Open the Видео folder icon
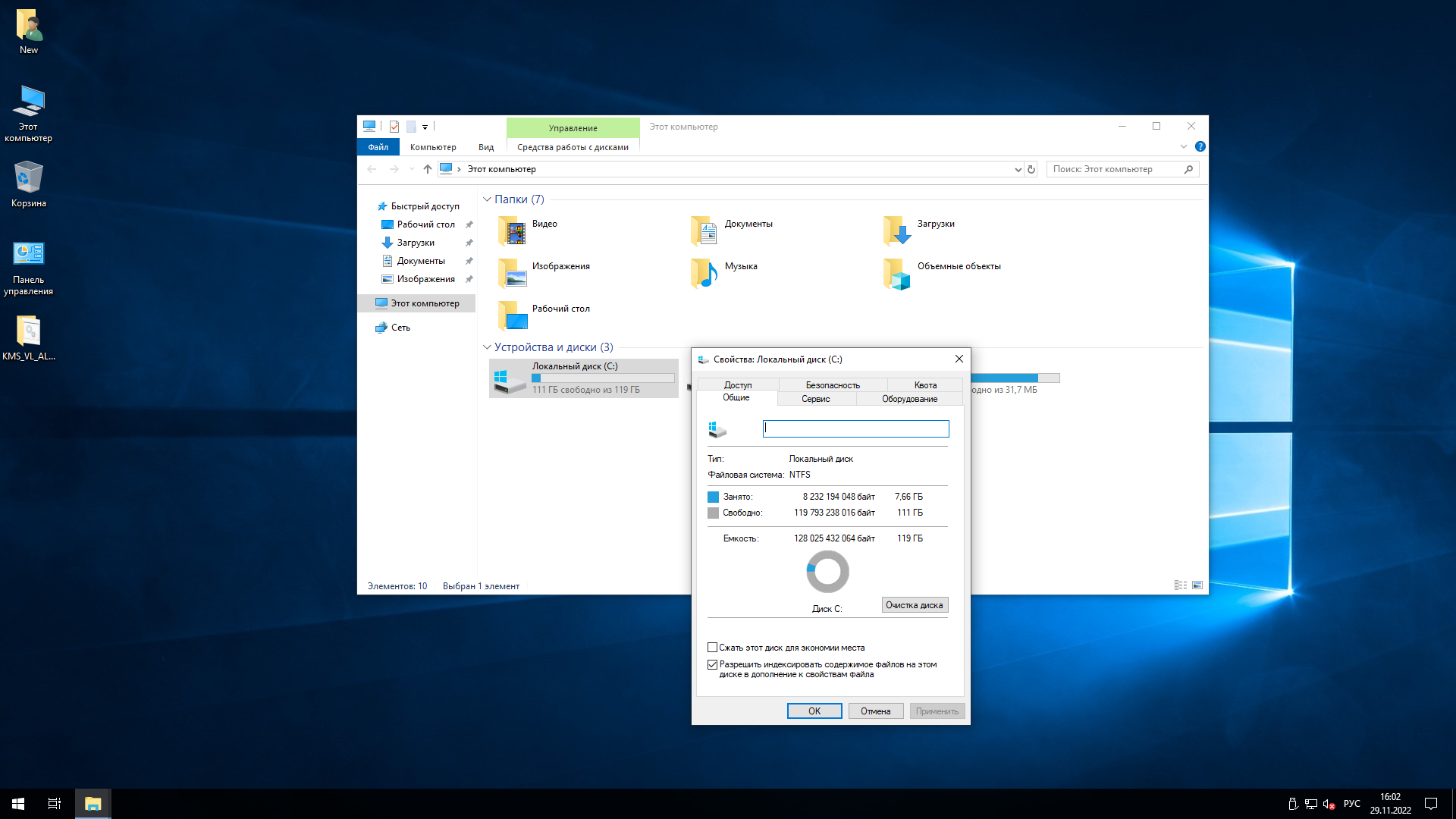The height and width of the screenshot is (819, 1456). tap(513, 231)
